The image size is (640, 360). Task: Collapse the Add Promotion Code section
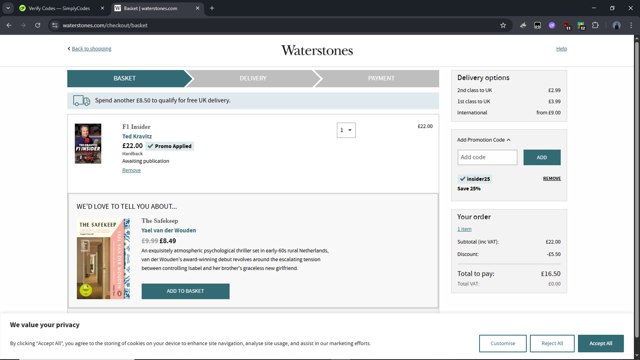point(484,140)
